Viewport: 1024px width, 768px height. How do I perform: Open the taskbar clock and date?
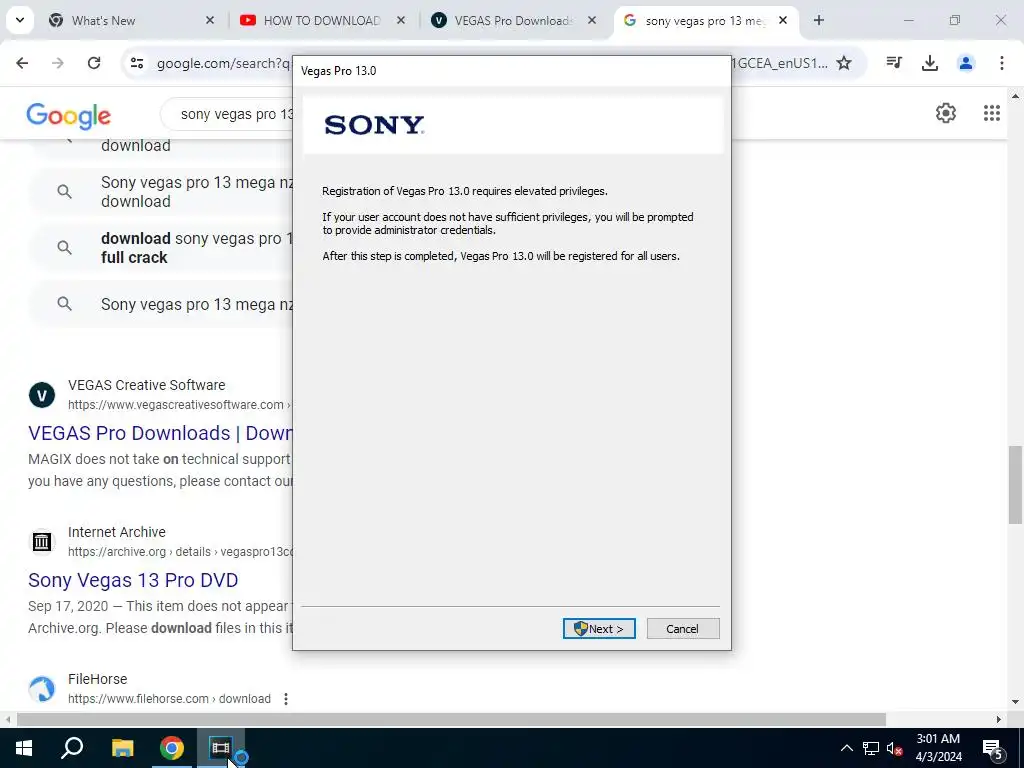coord(938,748)
